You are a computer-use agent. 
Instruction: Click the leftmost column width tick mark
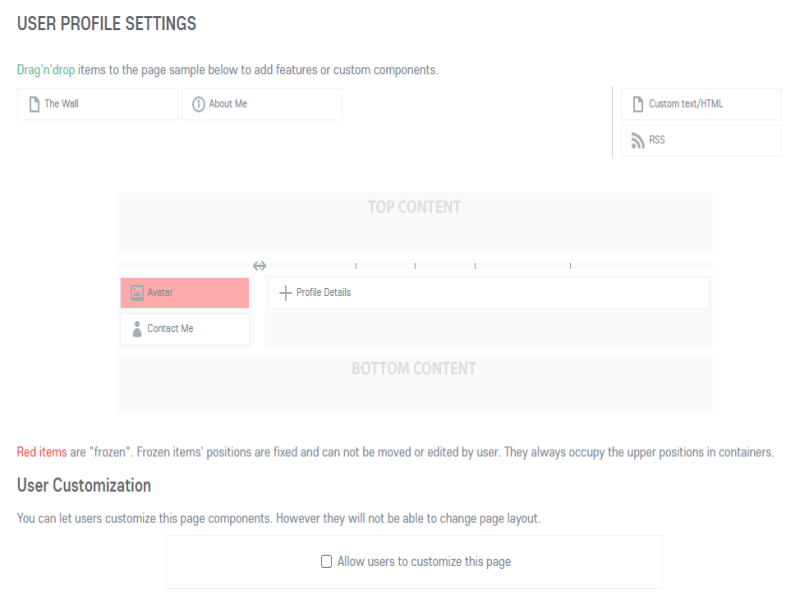[x=356, y=266]
